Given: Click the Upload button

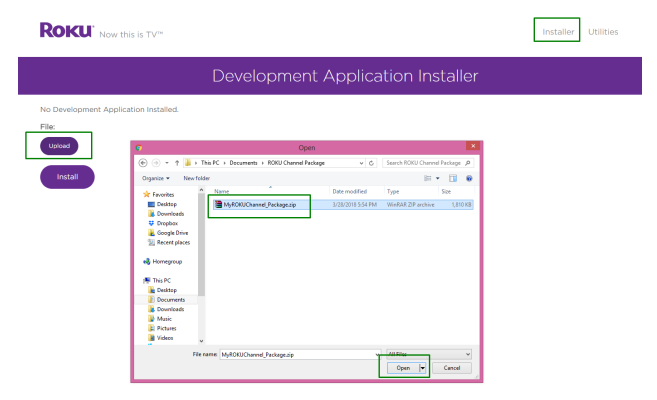Looking at the screenshot, I should pyautogui.click(x=59, y=146).
